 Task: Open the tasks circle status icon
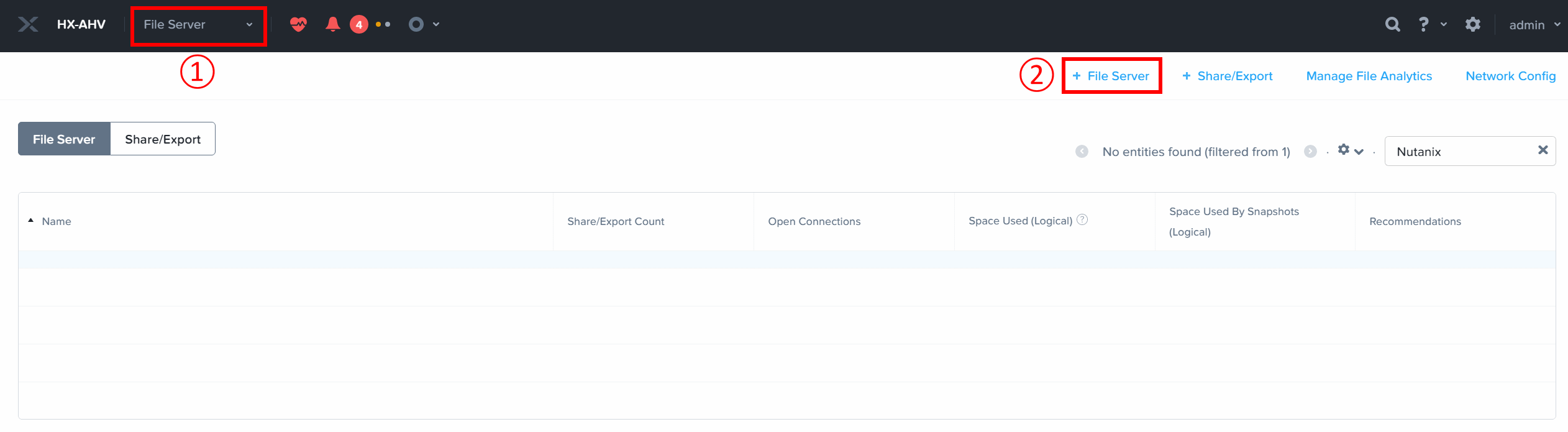[416, 24]
